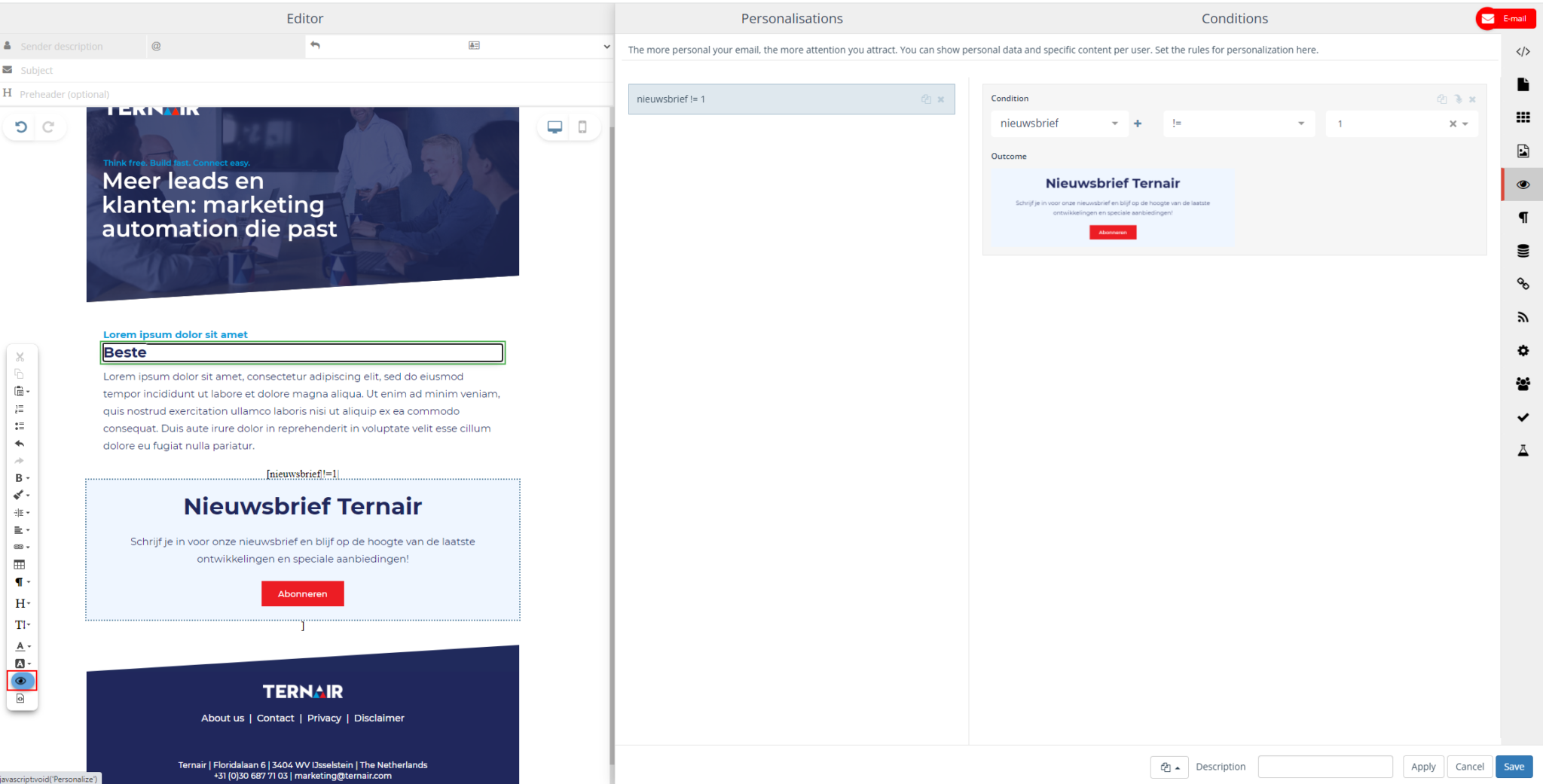Click the E-mail badge button
The image size is (1543, 784).
pyautogui.click(x=1505, y=19)
